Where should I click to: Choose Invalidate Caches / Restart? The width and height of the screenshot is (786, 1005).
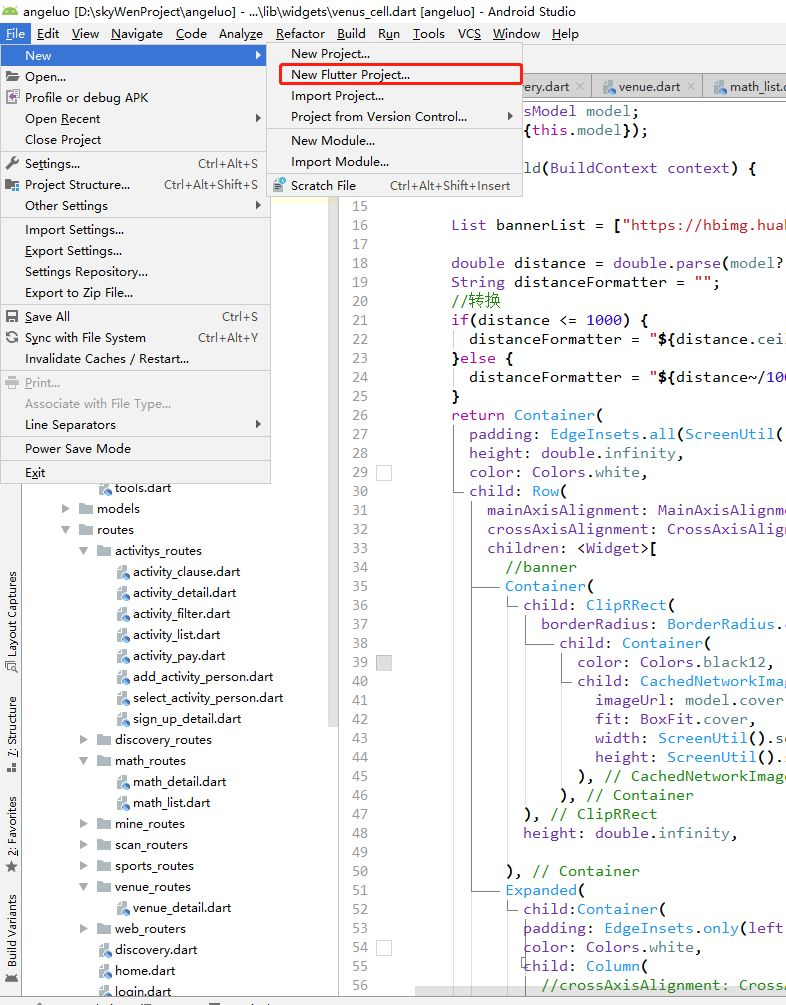135,358
